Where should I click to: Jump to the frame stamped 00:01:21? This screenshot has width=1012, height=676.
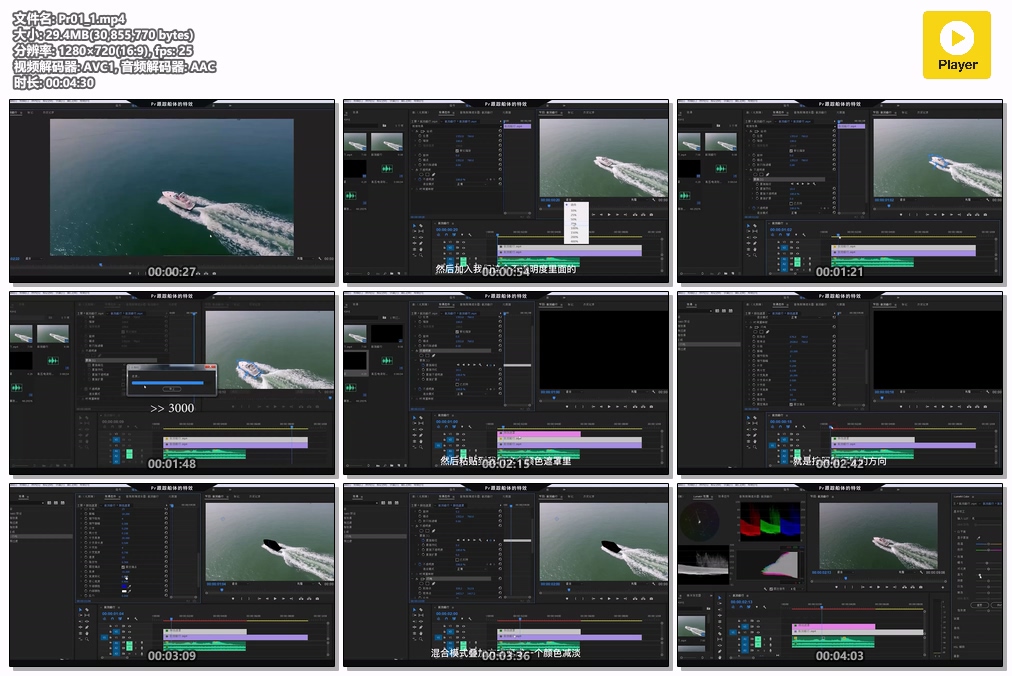coord(840,190)
